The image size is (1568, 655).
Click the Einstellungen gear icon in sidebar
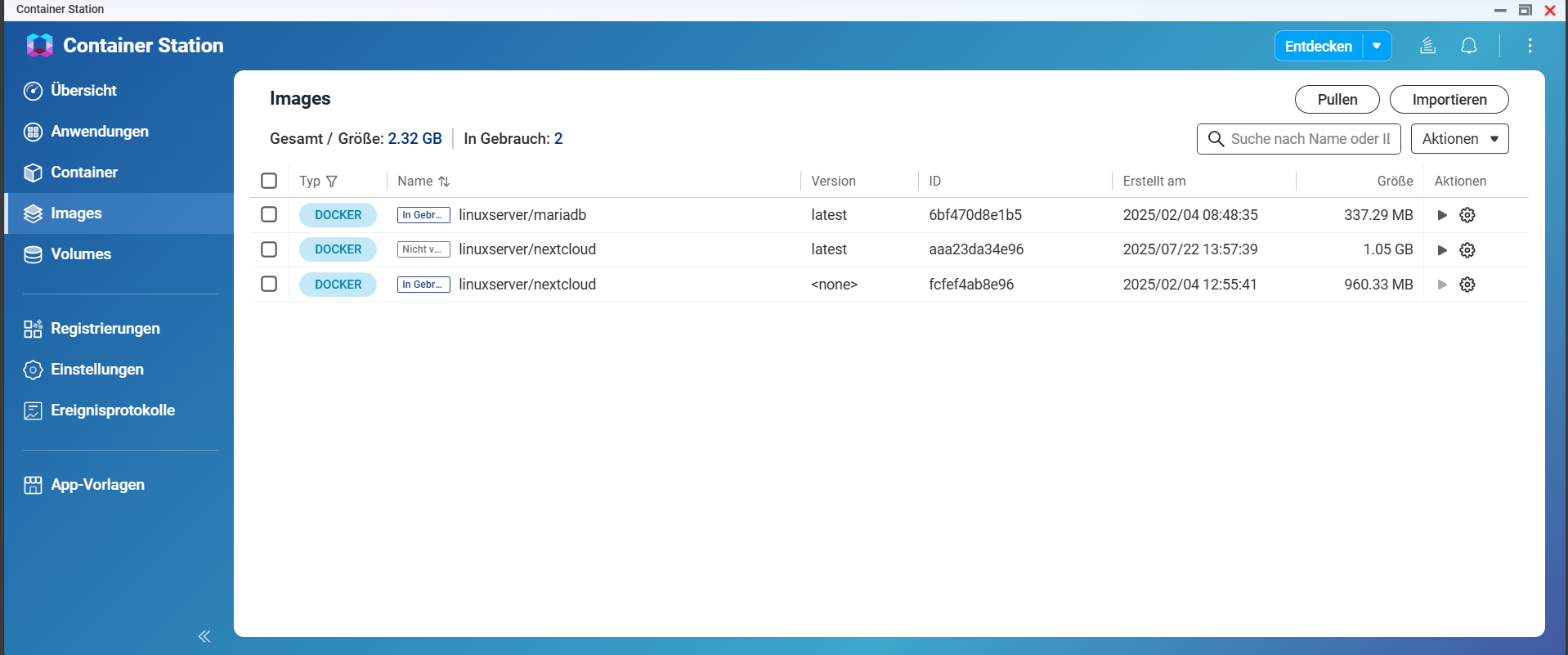[33, 370]
